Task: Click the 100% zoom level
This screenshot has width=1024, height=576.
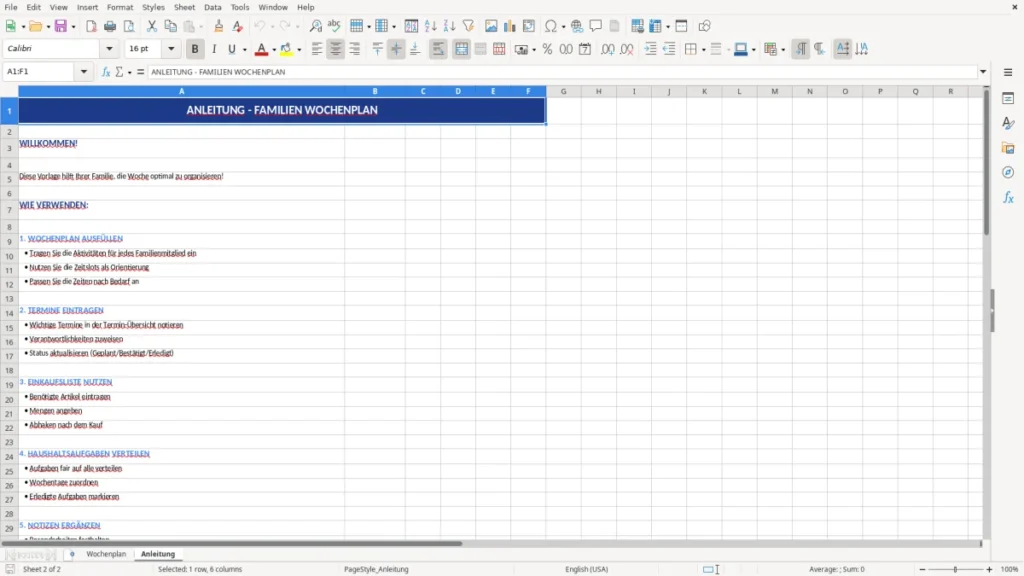Action: [x=1010, y=569]
